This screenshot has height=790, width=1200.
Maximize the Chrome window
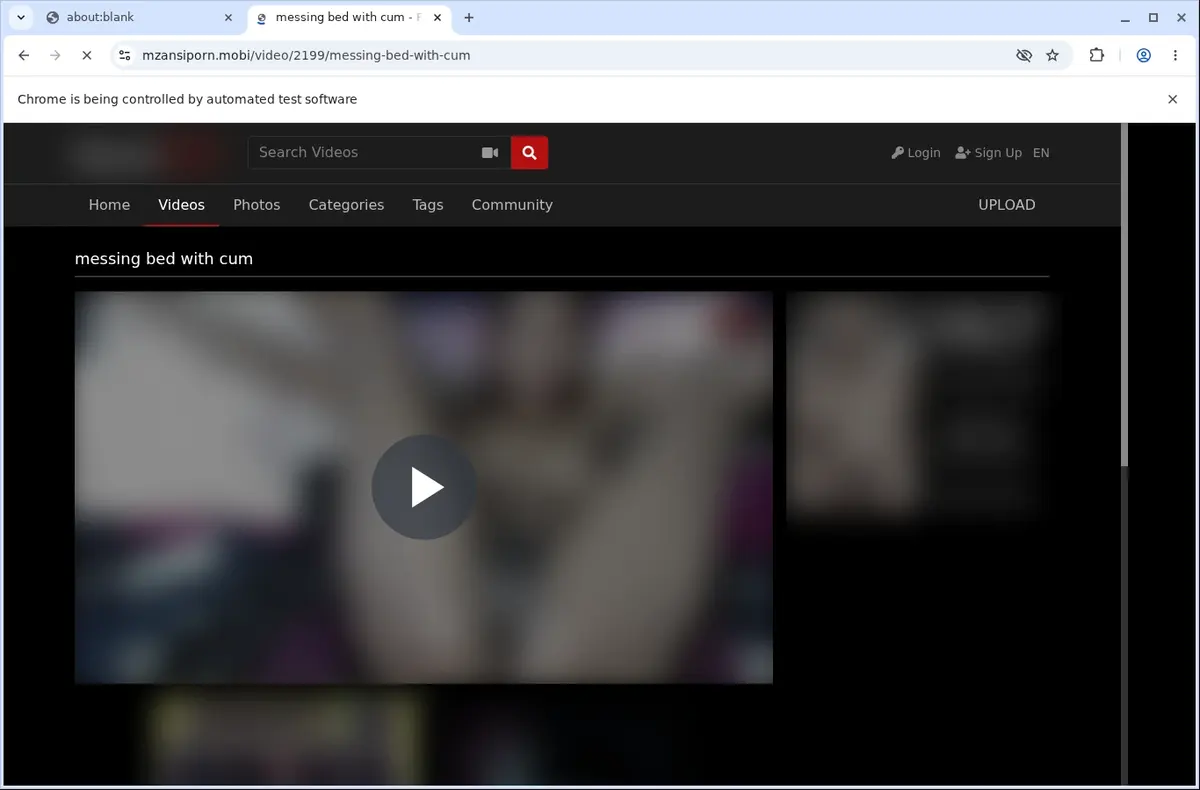pyautogui.click(x=1153, y=17)
